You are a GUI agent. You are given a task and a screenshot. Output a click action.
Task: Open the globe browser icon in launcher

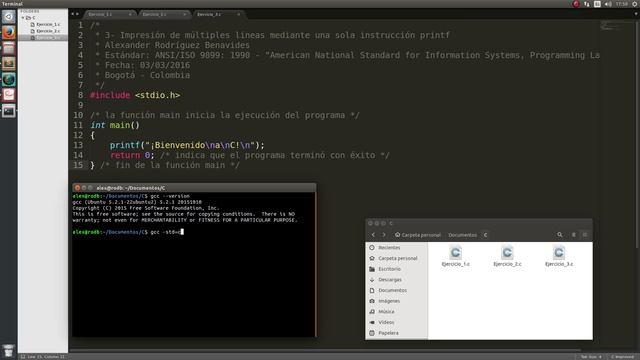coord(9,79)
